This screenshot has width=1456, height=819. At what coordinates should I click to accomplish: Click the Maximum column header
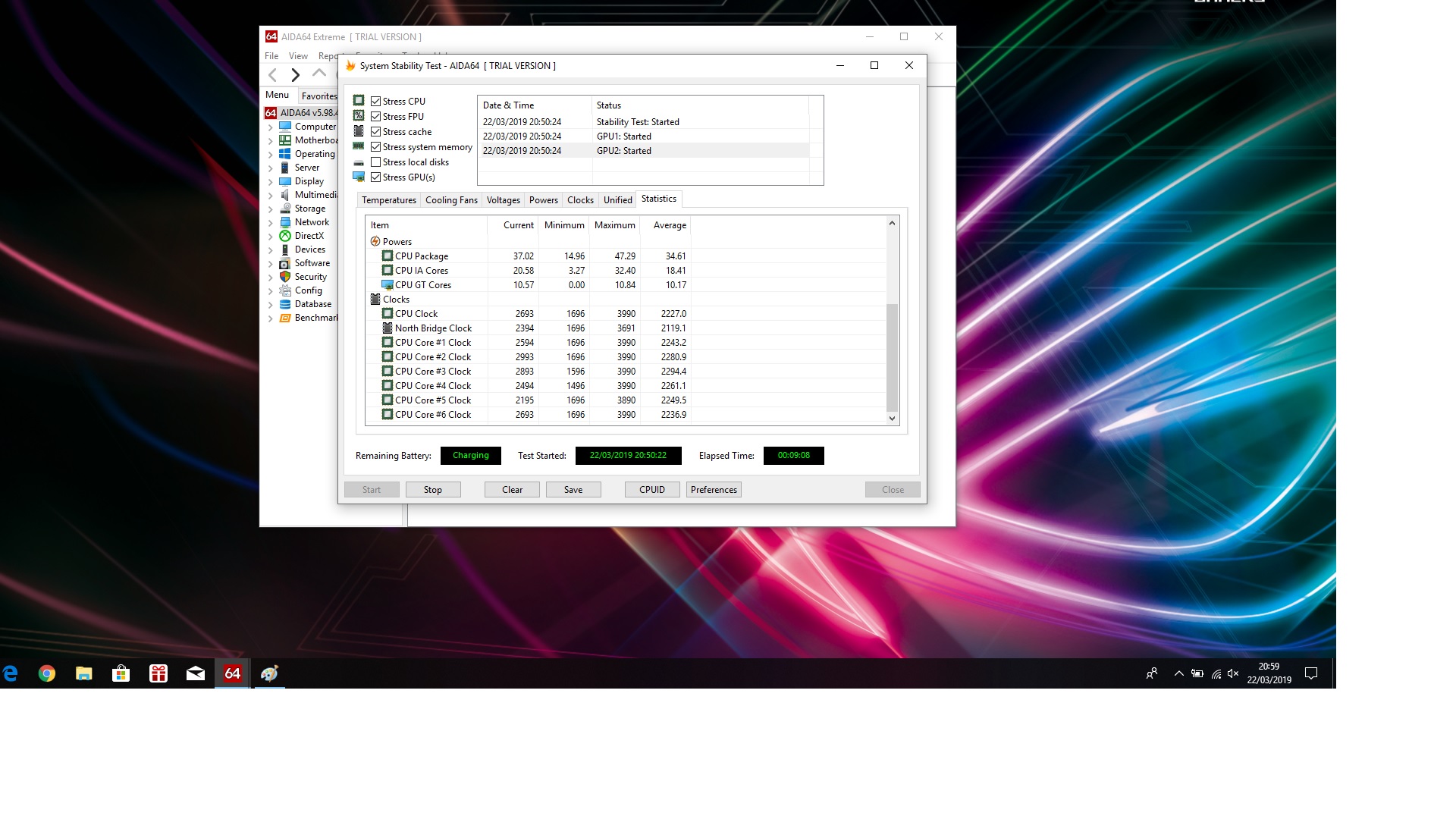click(614, 225)
